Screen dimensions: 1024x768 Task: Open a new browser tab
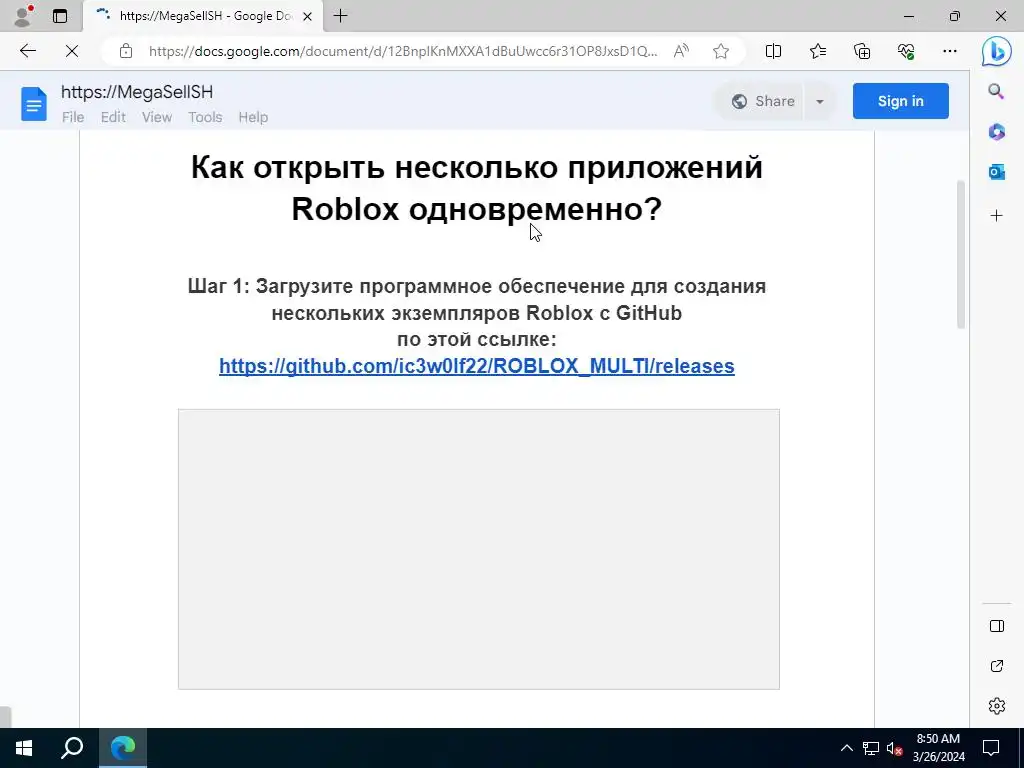(x=340, y=16)
